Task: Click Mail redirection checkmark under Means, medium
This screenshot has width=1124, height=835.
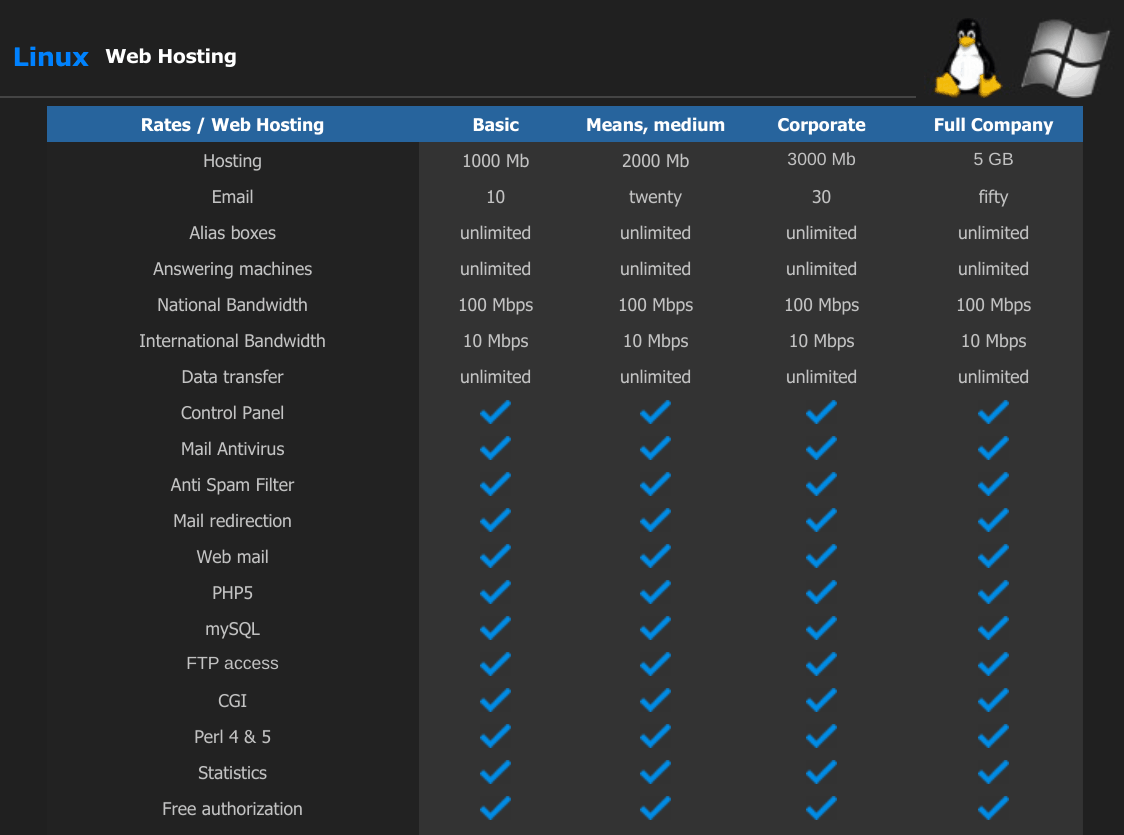Action: tap(655, 520)
